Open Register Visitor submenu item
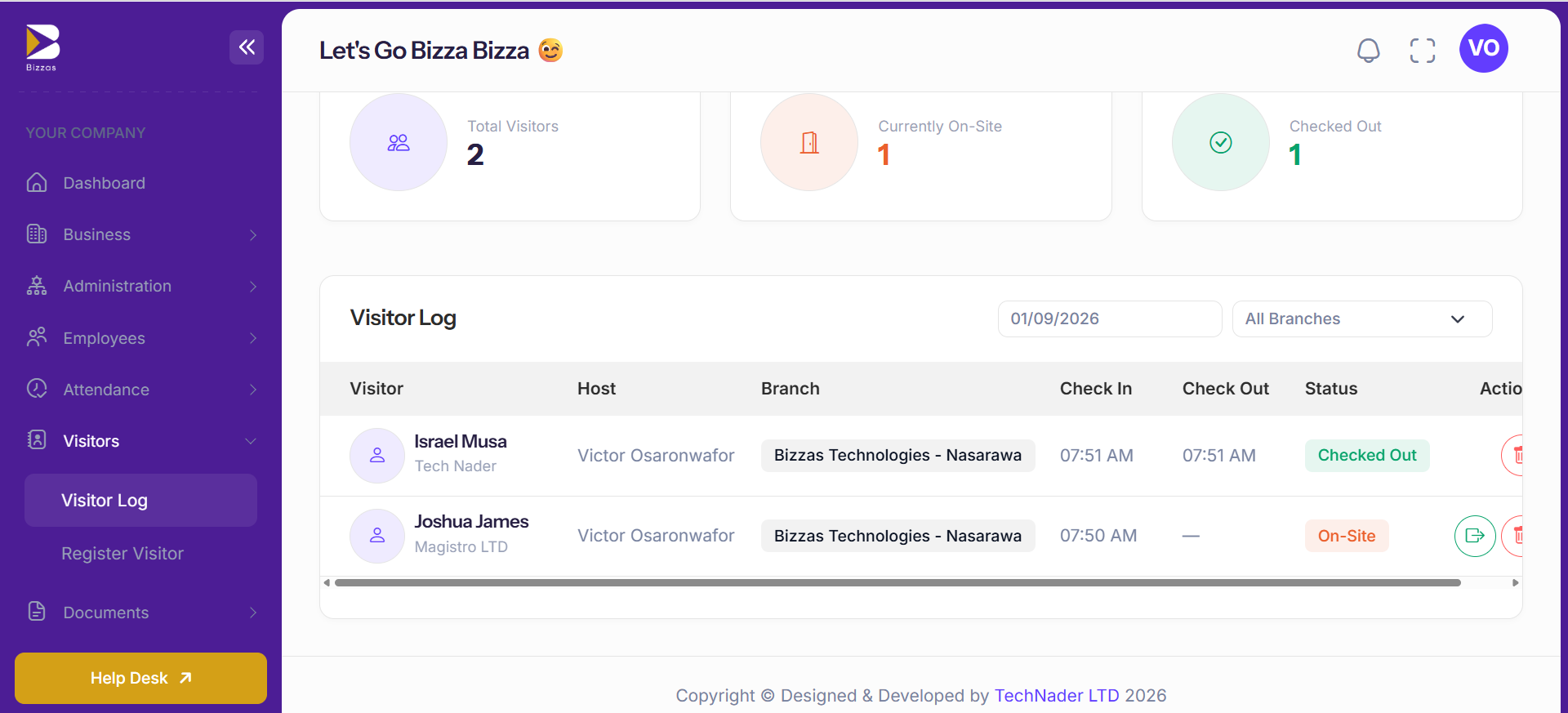Screen dimensions: 1568x713 pyautogui.click(x=122, y=554)
